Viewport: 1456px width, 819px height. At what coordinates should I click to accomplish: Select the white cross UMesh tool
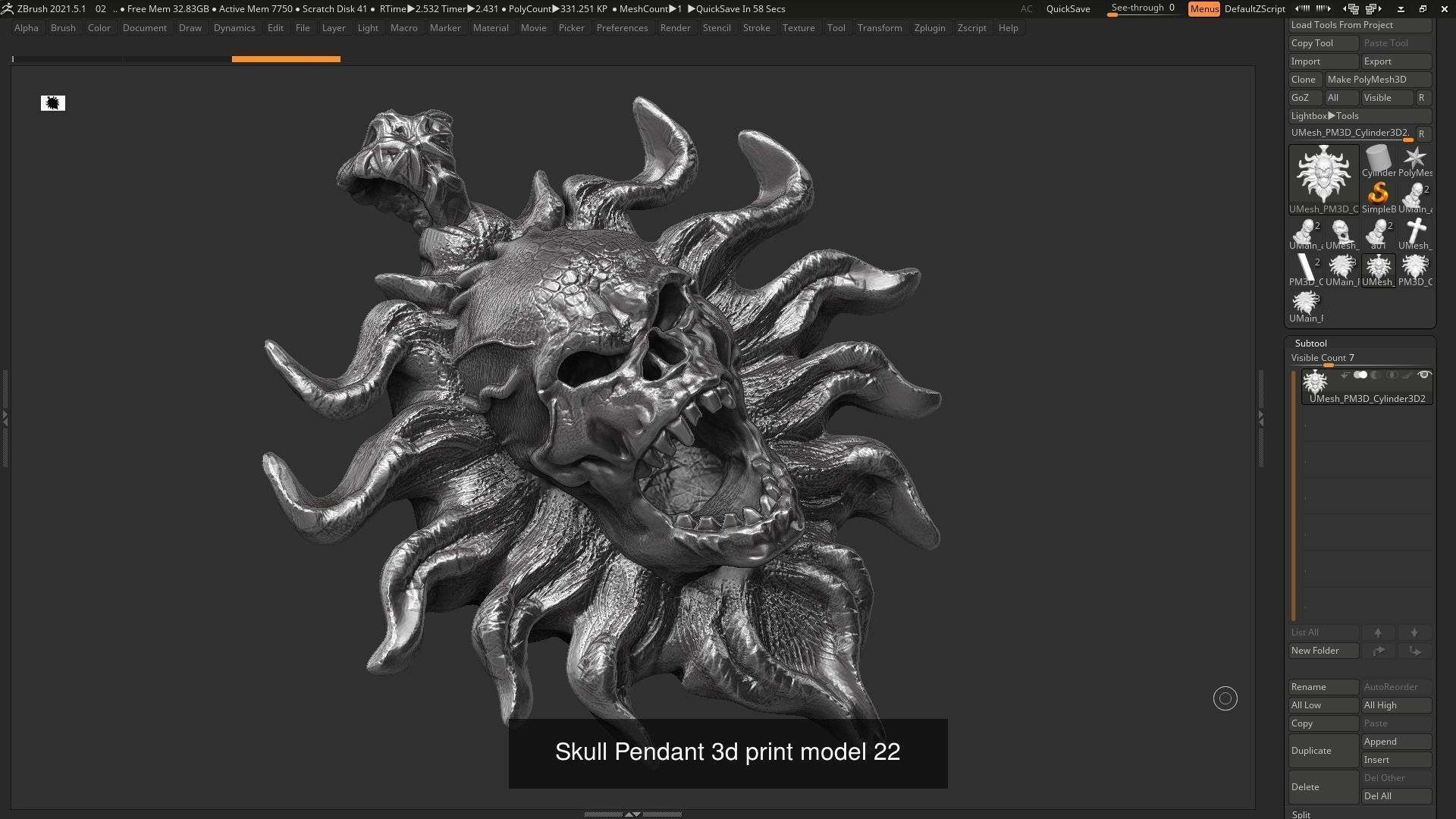[x=1414, y=234]
